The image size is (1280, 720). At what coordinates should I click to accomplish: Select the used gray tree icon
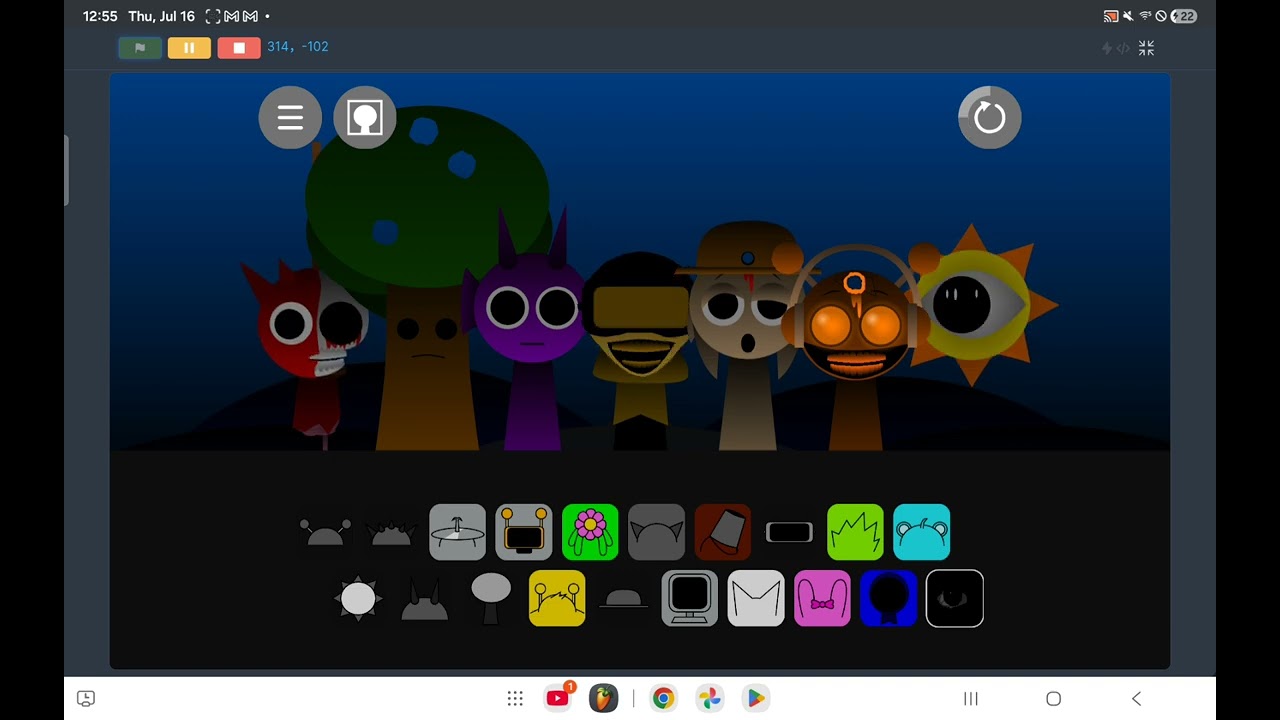click(491, 598)
